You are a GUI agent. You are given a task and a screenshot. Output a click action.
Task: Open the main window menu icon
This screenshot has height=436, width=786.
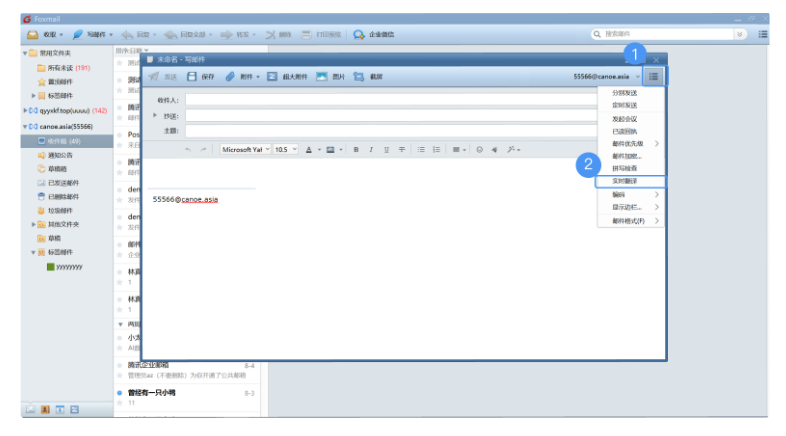762,34
